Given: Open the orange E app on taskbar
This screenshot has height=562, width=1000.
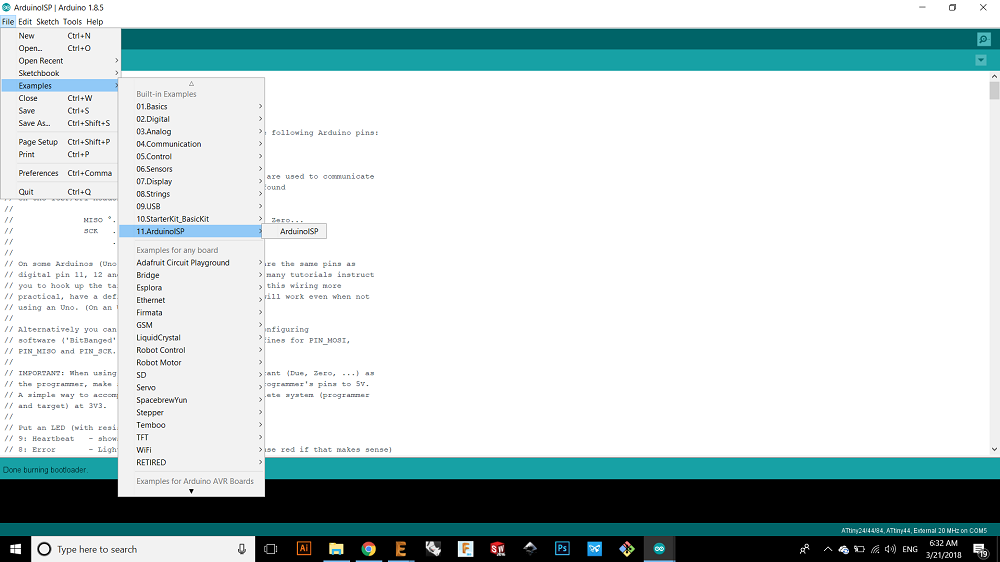Looking at the screenshot, I should coord(401,549).
